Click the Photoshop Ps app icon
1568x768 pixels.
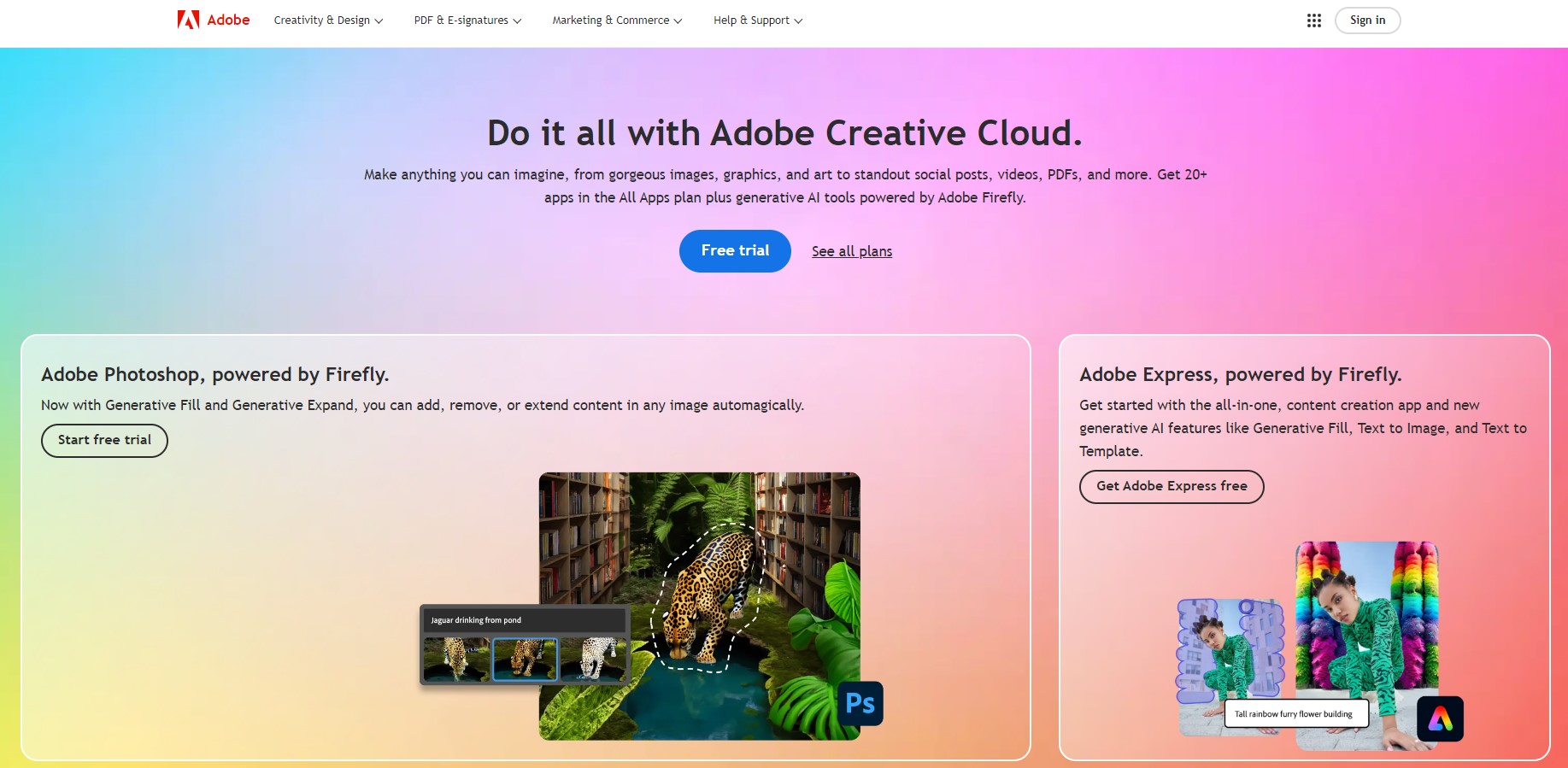(860, 703)
